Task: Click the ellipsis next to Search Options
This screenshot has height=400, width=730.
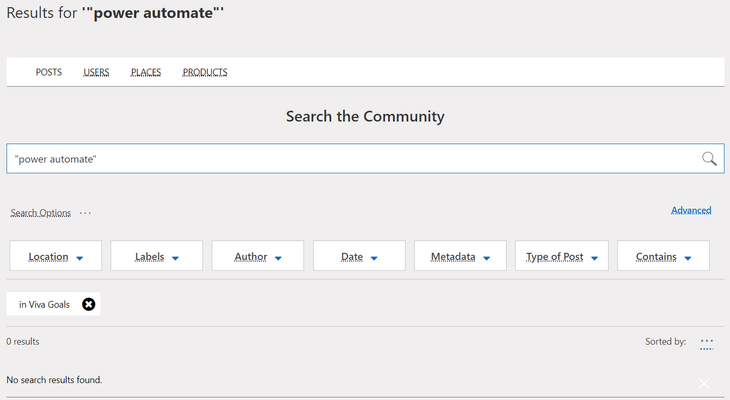Action: click(85, 213)
